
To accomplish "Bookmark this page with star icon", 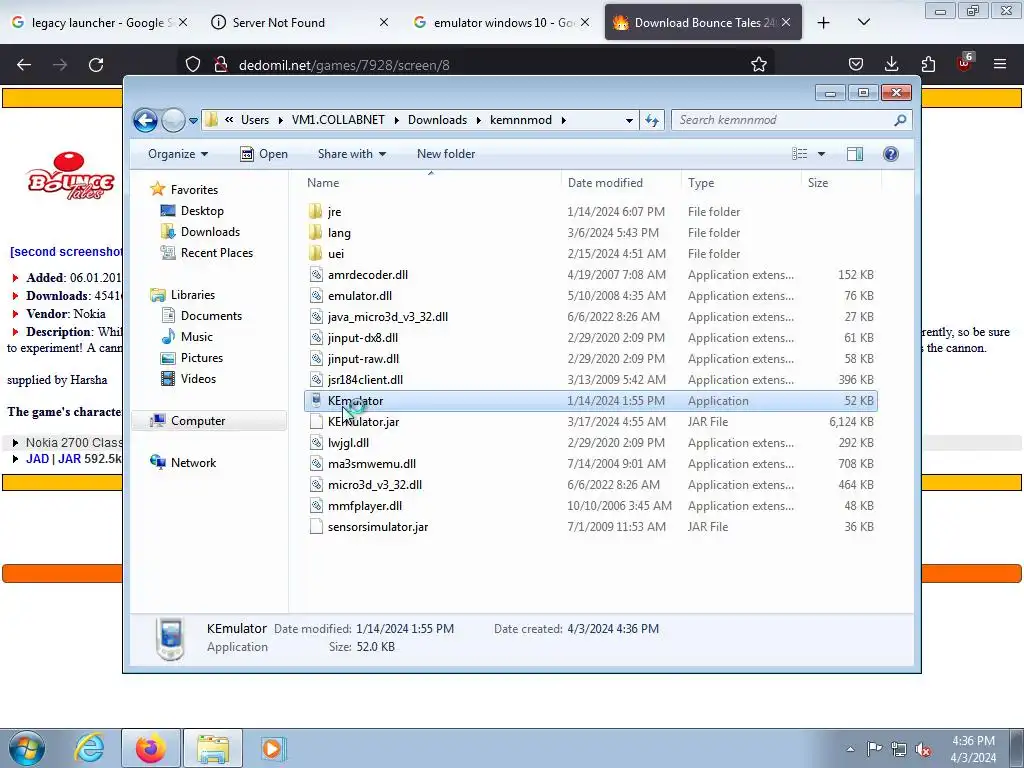I will (758, 65).
